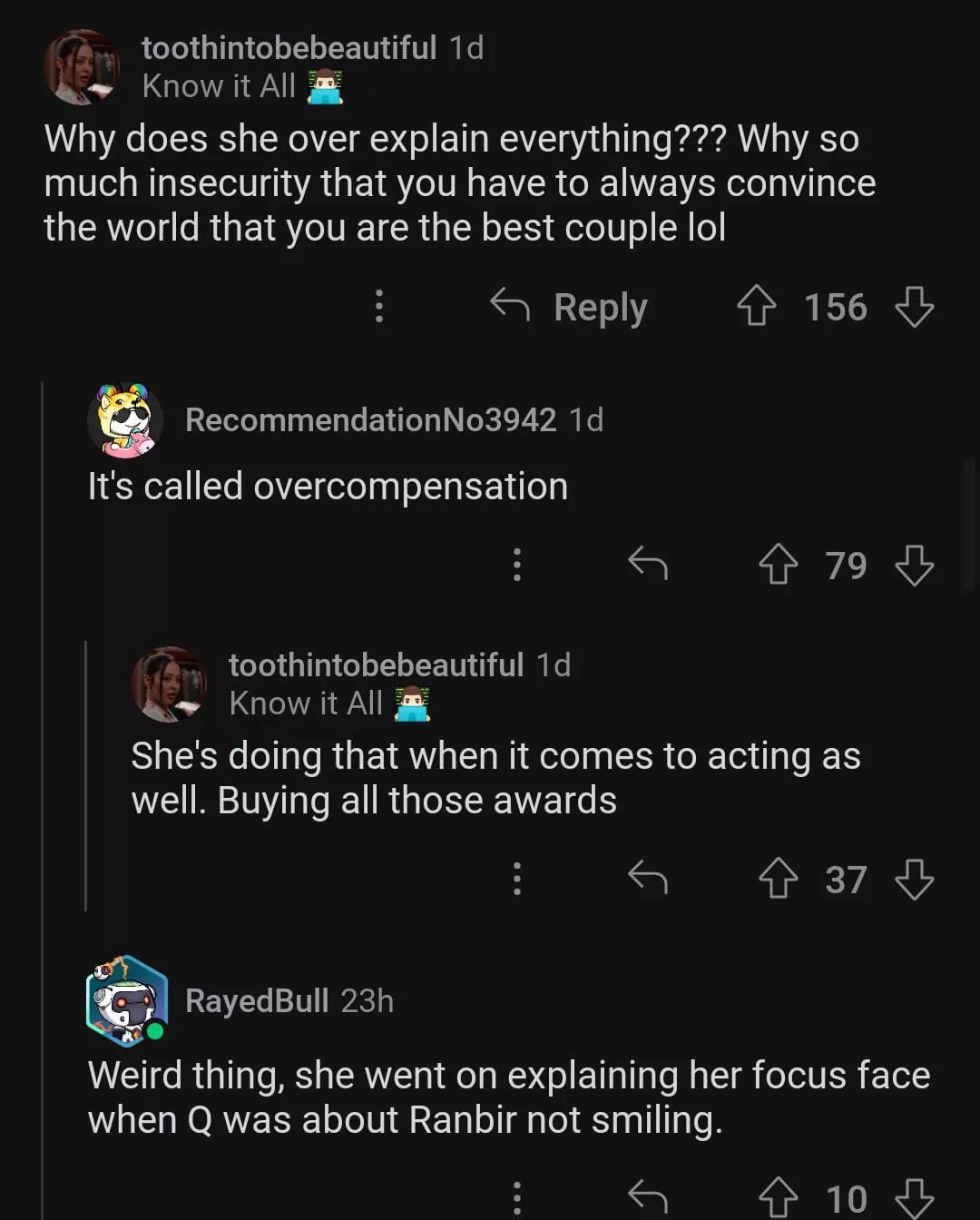Upvote the top comment with 156 votes
This screenshot has height=1220, width=980.
(x=756, y=306)
